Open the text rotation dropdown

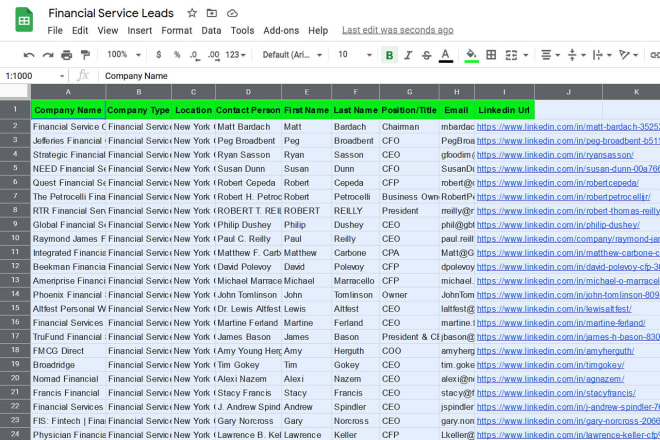(x=628, y=55)
